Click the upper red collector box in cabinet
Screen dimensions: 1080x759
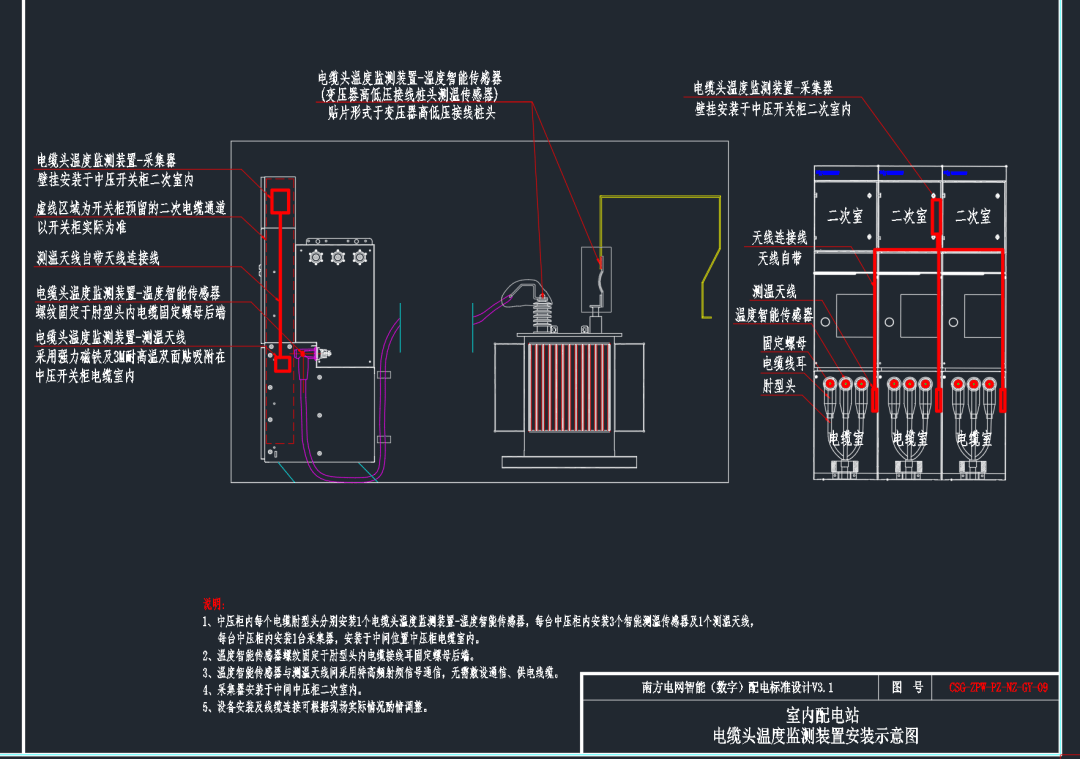pos(279,201)
